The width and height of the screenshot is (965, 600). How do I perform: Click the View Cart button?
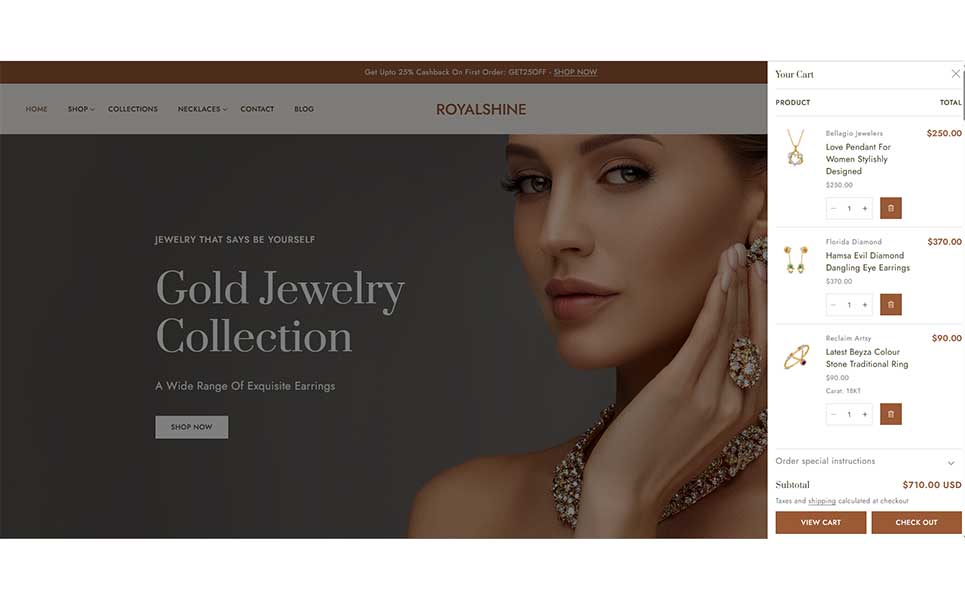coord(820,522)
